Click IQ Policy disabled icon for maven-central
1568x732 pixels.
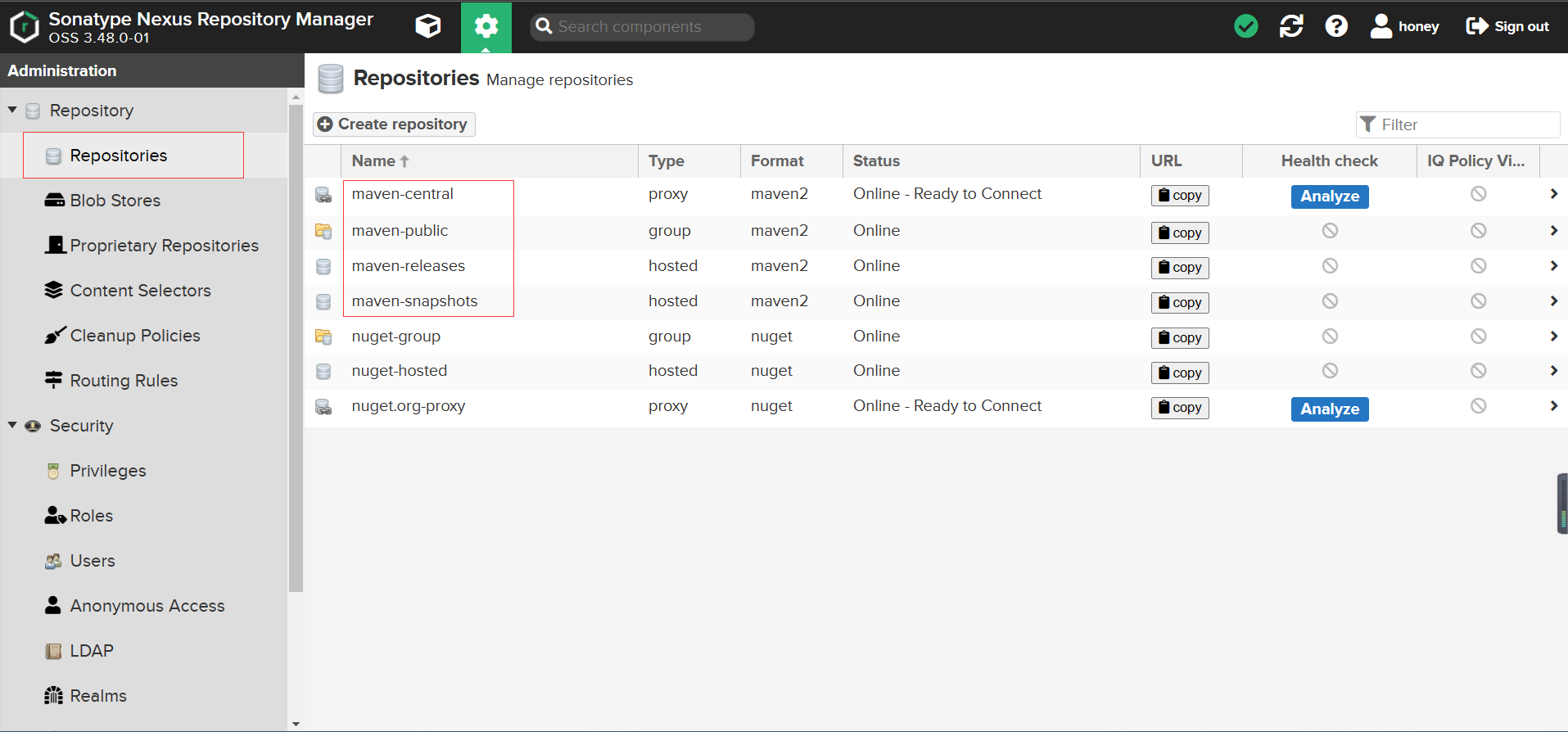[x=1478, y=194]
